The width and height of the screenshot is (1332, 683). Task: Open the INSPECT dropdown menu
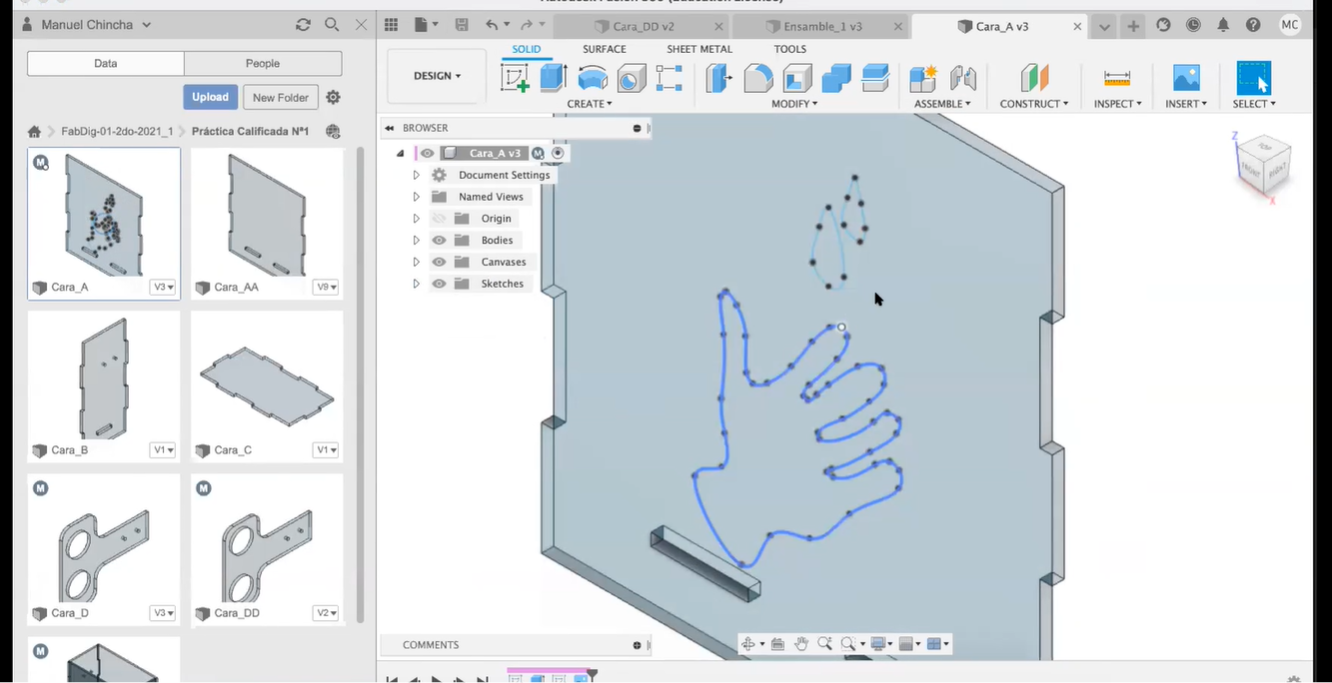click(x=1117, y=104)
